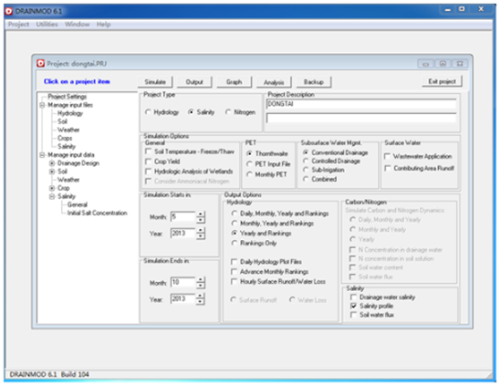The image size is (500, 386).
Task: Enable Advance Monthly Rankings checkbox
Action: tap(234, 272)
